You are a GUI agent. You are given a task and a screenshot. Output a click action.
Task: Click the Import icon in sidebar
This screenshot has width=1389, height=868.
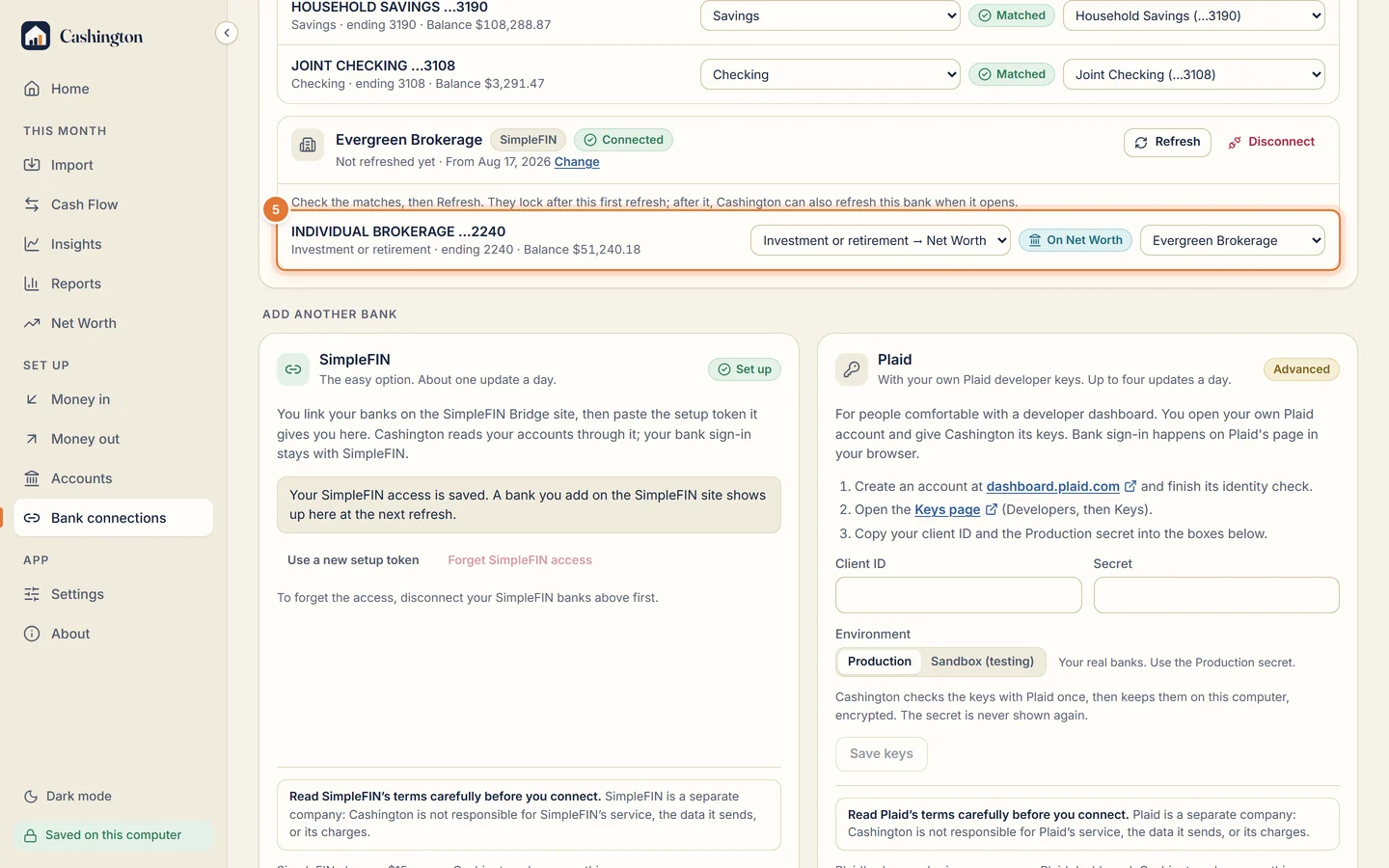32,165
